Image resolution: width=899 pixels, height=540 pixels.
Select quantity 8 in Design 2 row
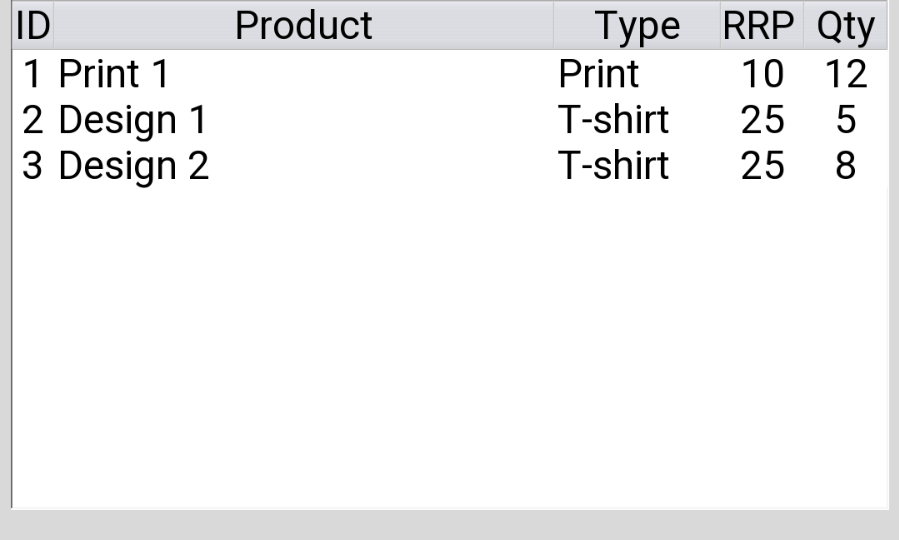pos(846,166)
